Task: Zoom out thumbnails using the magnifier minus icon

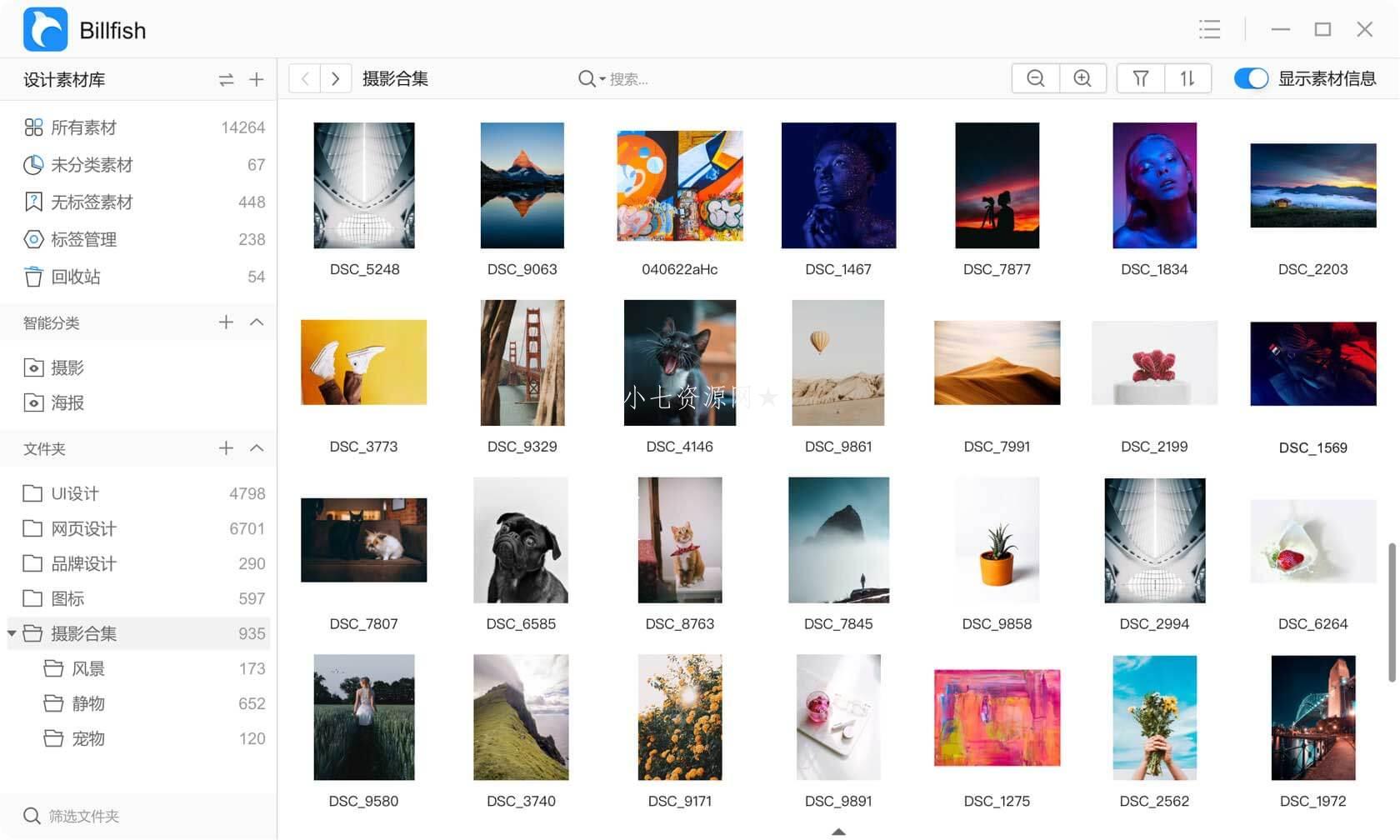Action: point(1034,77)
